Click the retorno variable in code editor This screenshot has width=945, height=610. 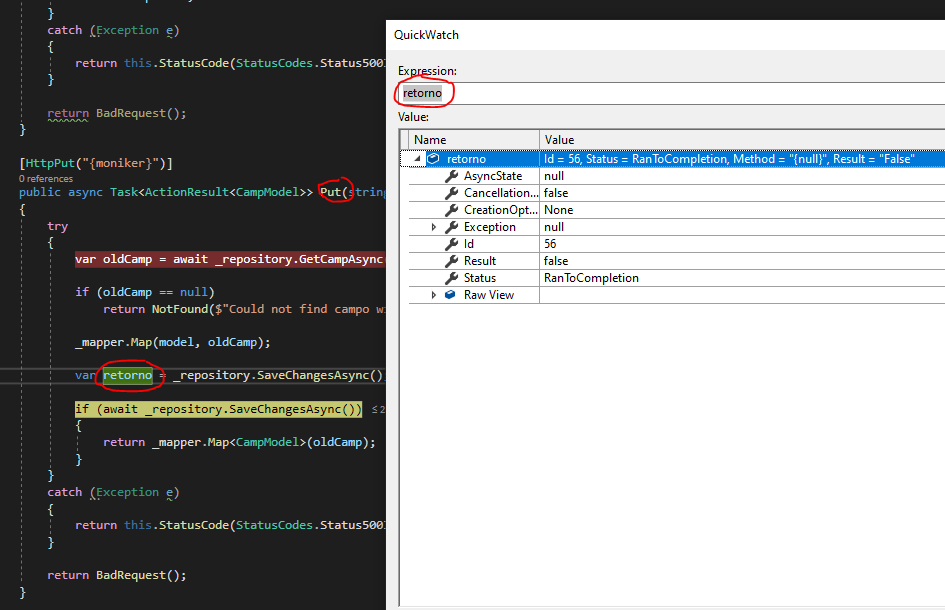point(127,376)
